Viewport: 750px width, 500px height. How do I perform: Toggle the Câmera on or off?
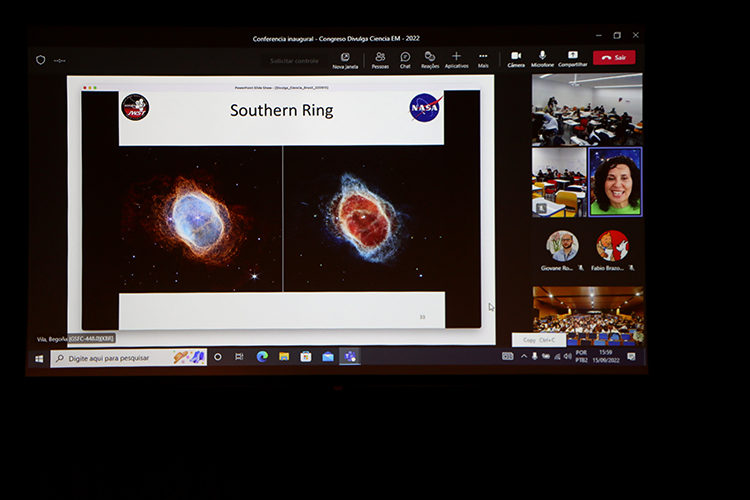516,59
